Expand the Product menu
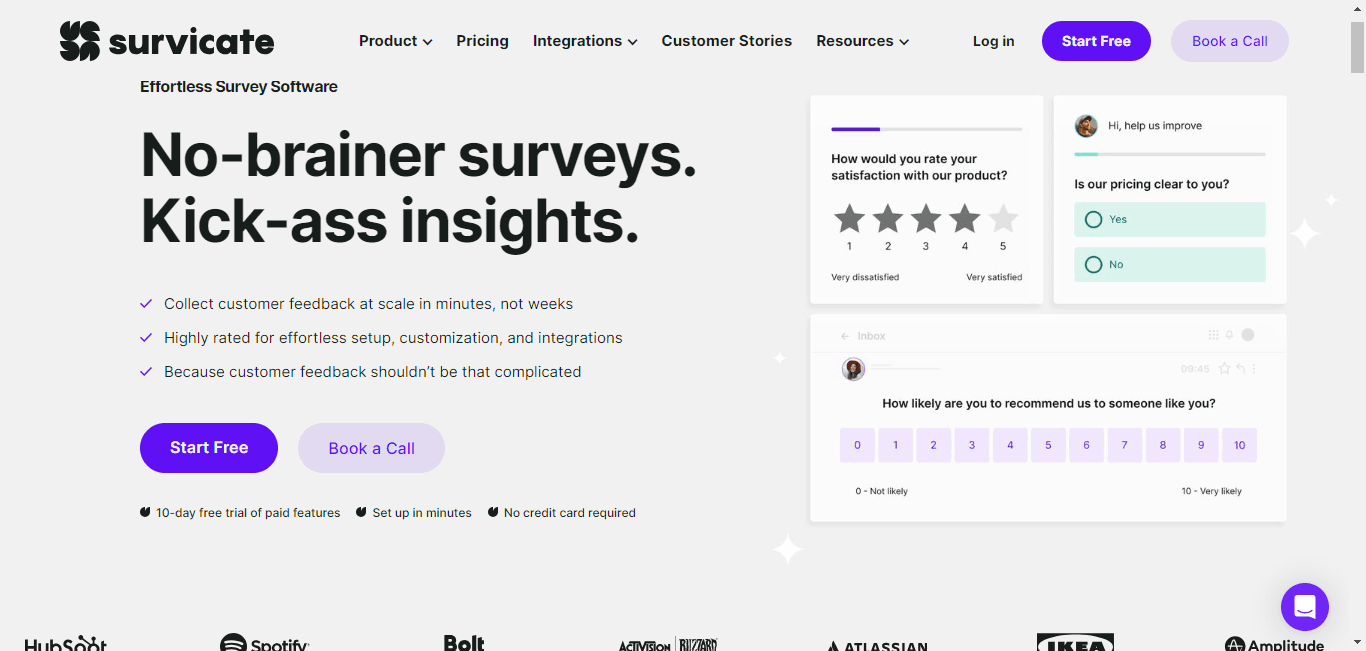 [395, 41]
